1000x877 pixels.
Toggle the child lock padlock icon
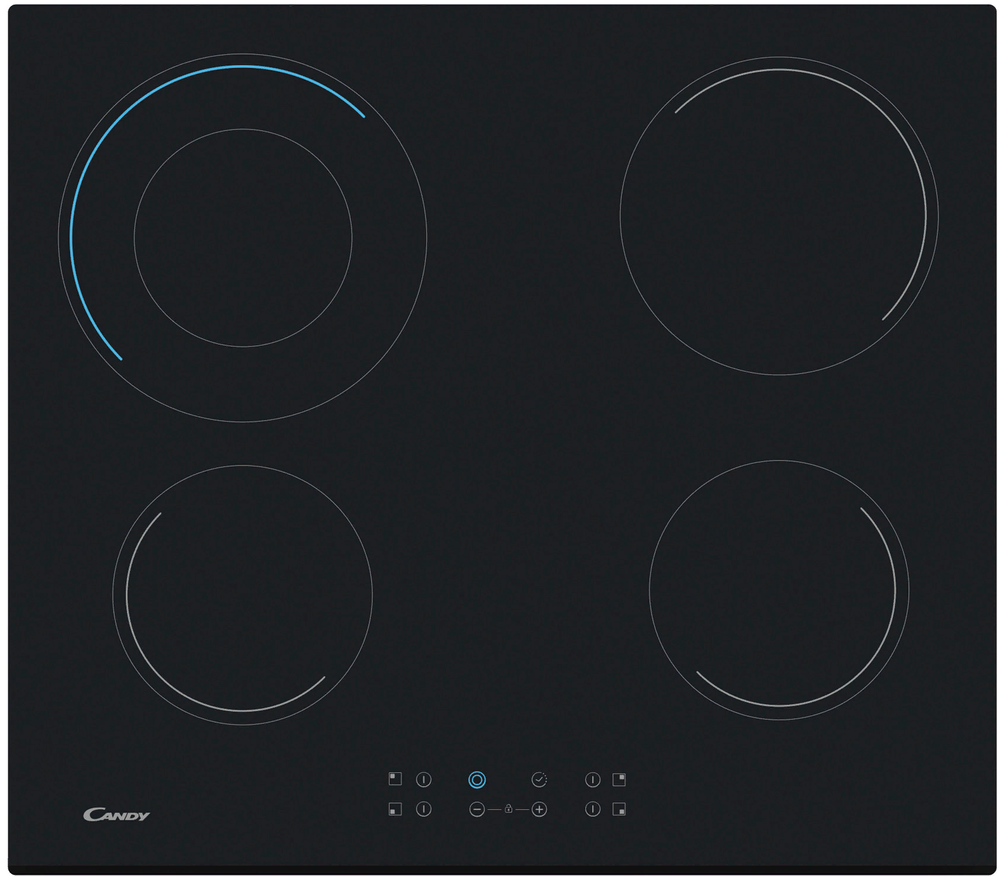tap(508, 809)
